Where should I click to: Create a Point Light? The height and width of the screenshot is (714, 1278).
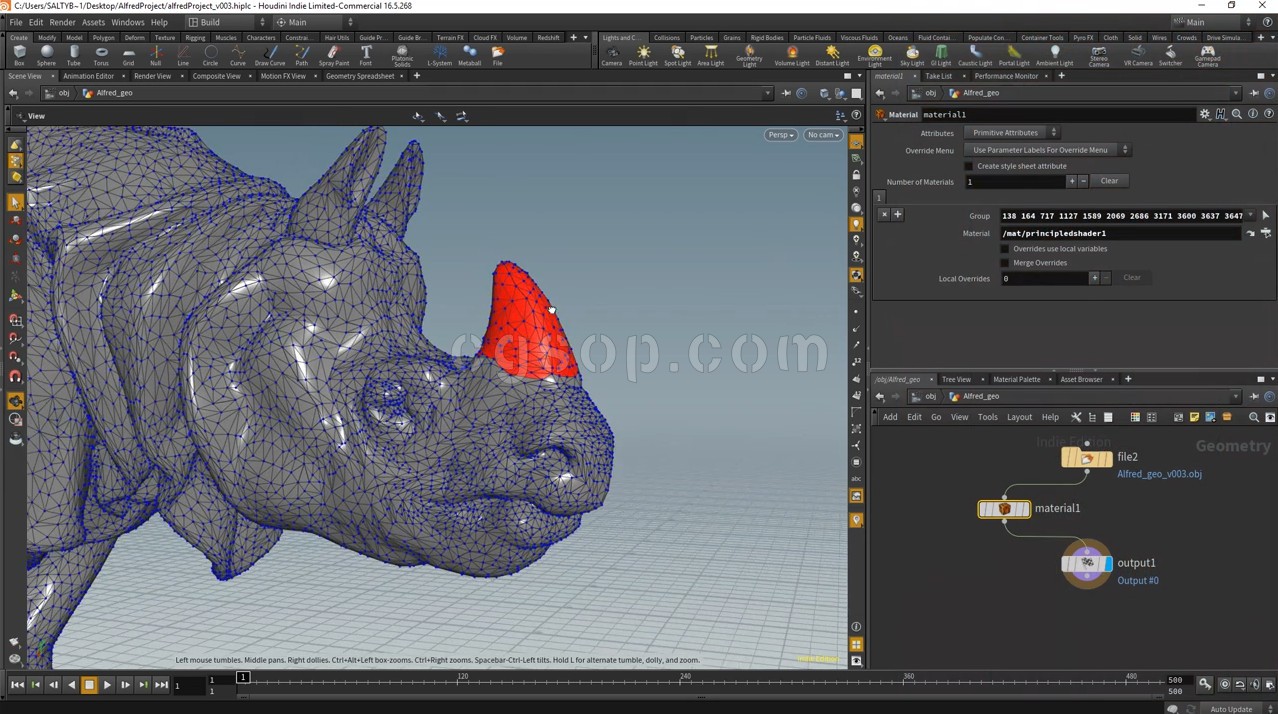(643, 55)
